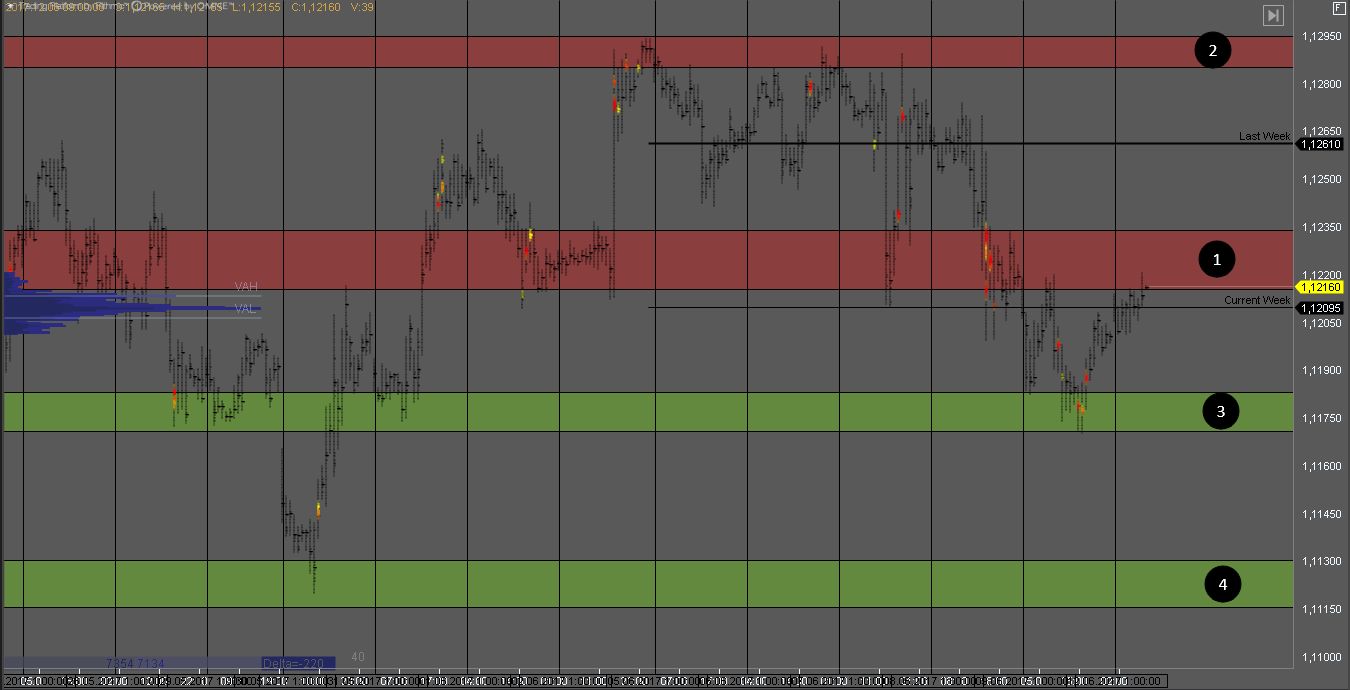
Task: Click the F icon above price scale
Action: (x=1339, y=8)
